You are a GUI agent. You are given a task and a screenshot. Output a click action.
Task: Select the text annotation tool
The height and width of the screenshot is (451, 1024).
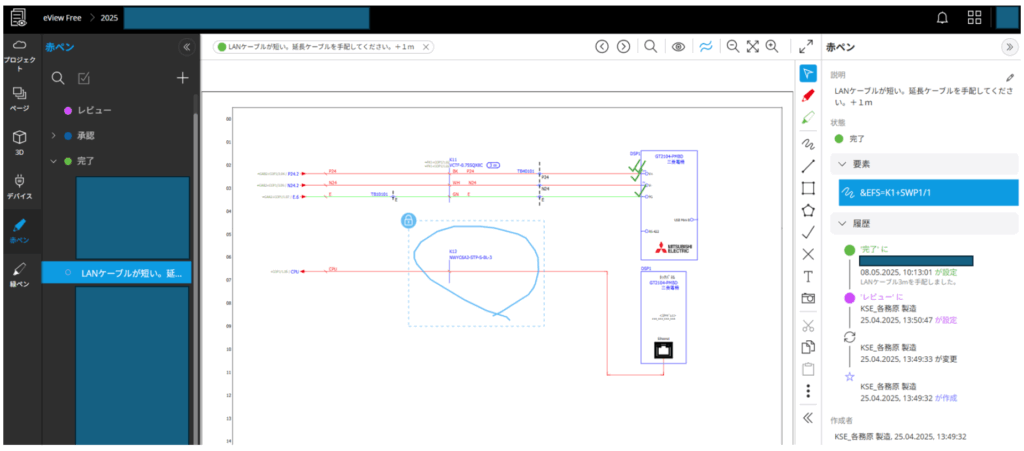pos(808,276)
